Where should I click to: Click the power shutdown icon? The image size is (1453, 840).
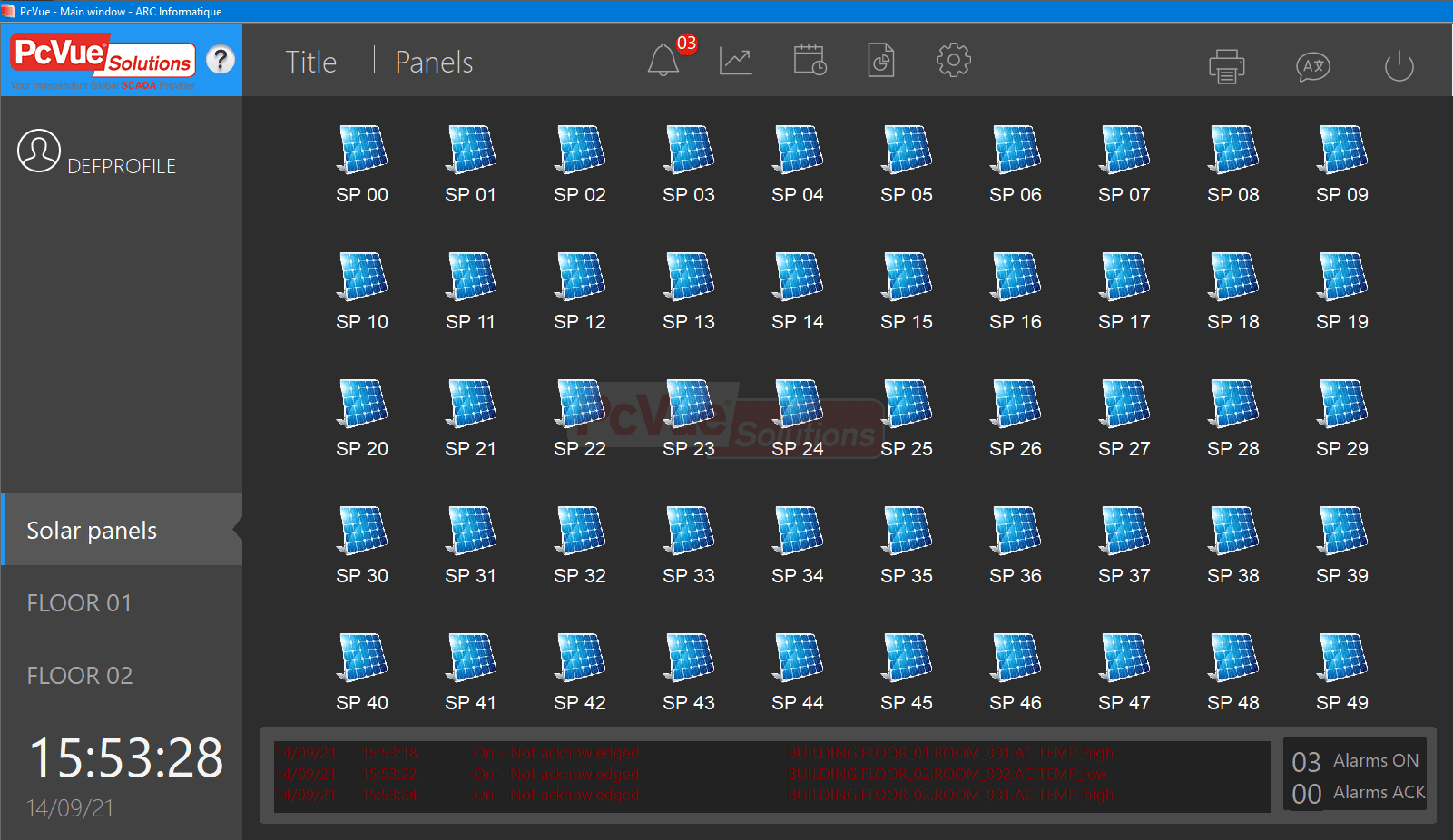tap(1399, 66)
